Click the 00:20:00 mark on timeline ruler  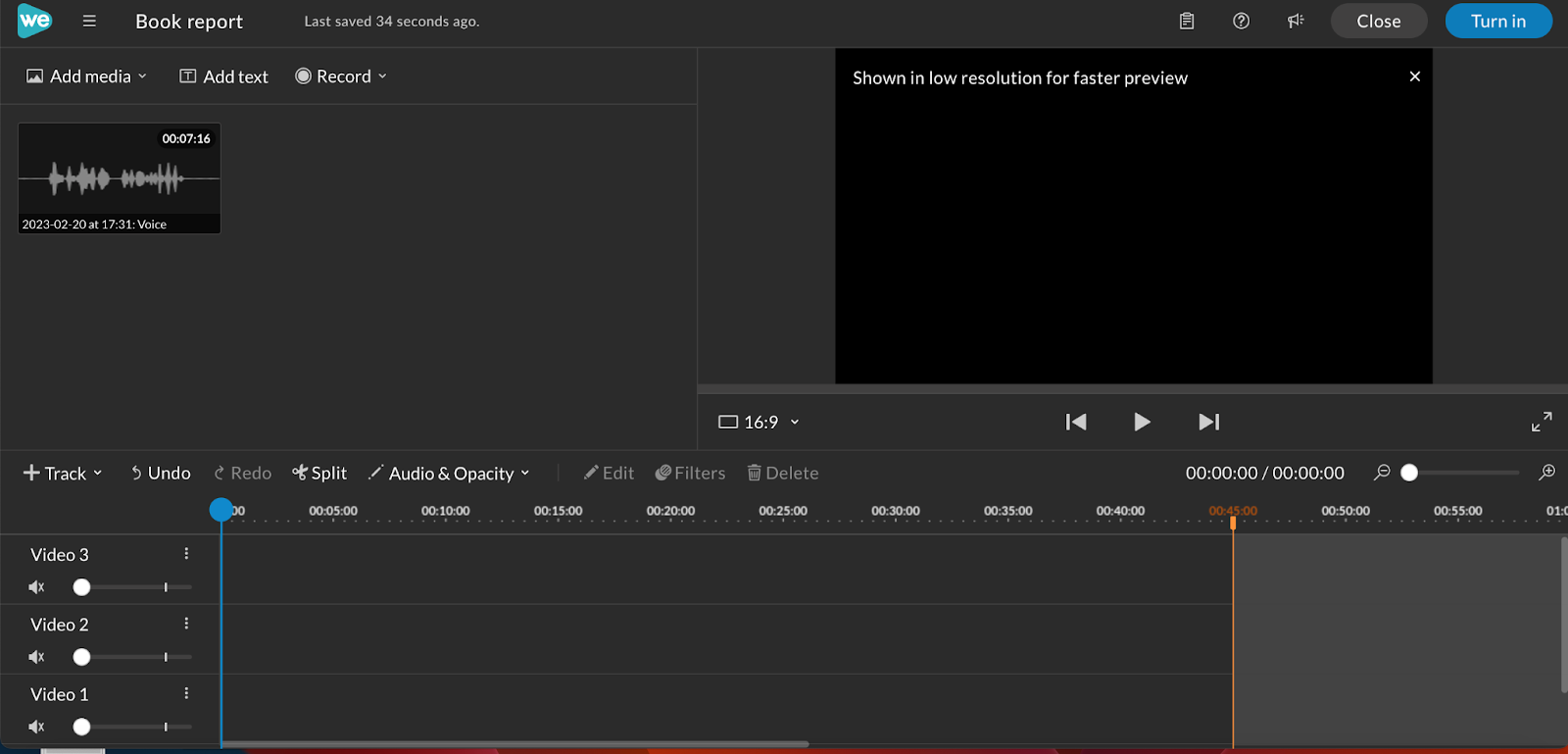coord(670,511)
